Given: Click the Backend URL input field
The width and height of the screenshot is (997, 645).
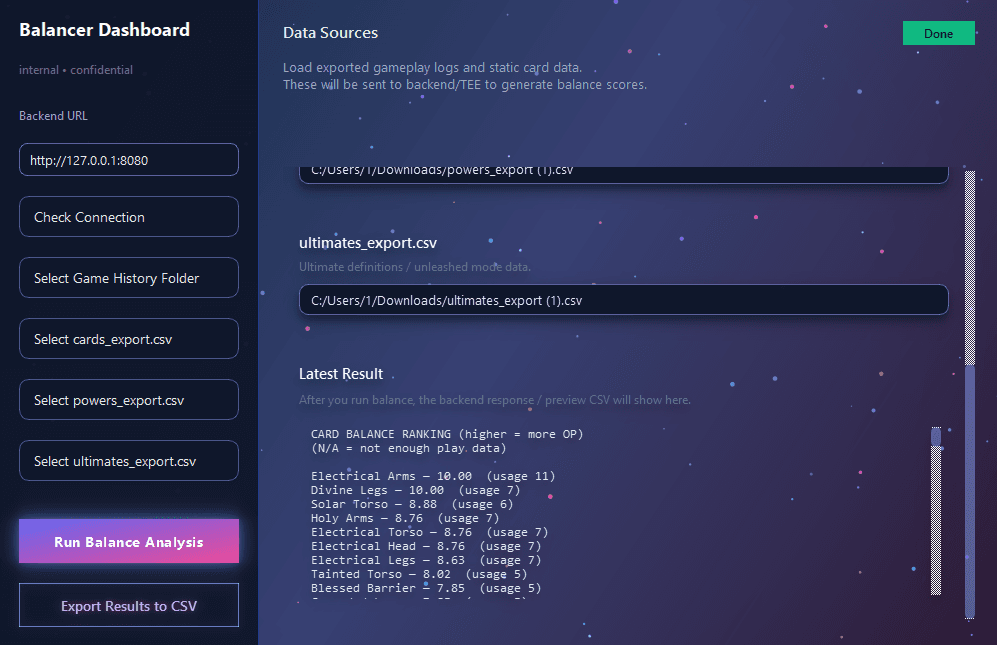Looking at the screenshot, I should tap(128, 159).
